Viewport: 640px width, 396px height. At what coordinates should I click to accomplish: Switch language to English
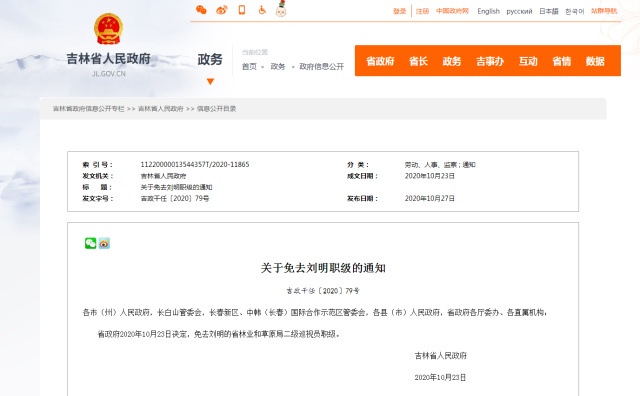point(489,11)
